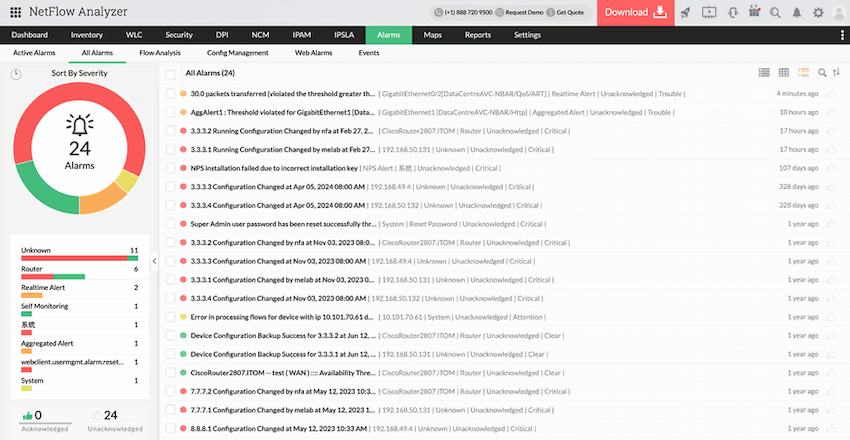850x440 pixels.
Task: Click the red critical segment of the donut
Action: [79, 92]
